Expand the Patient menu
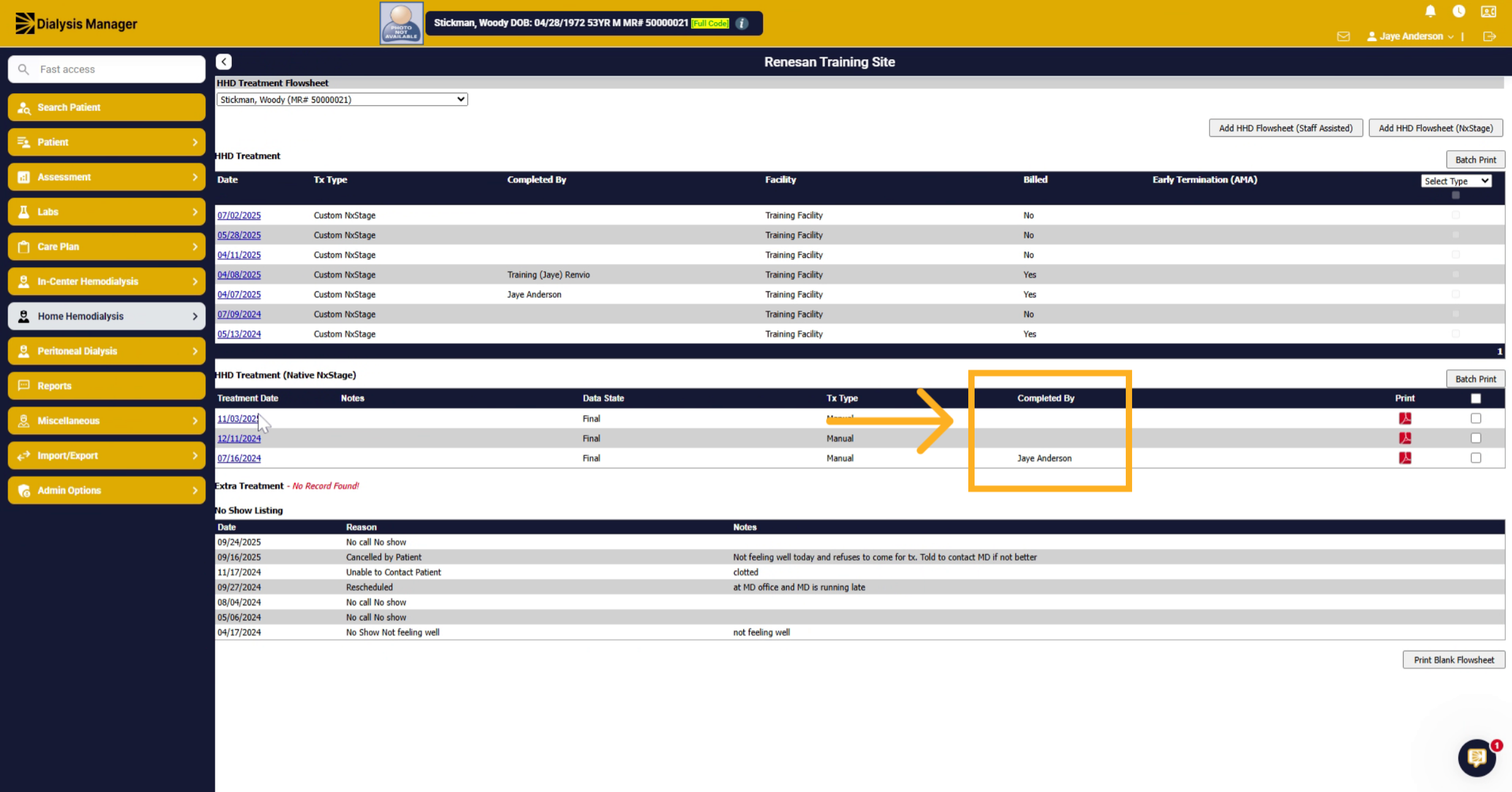This screenshot has width=1512, height=792. [x=106, y=142]
